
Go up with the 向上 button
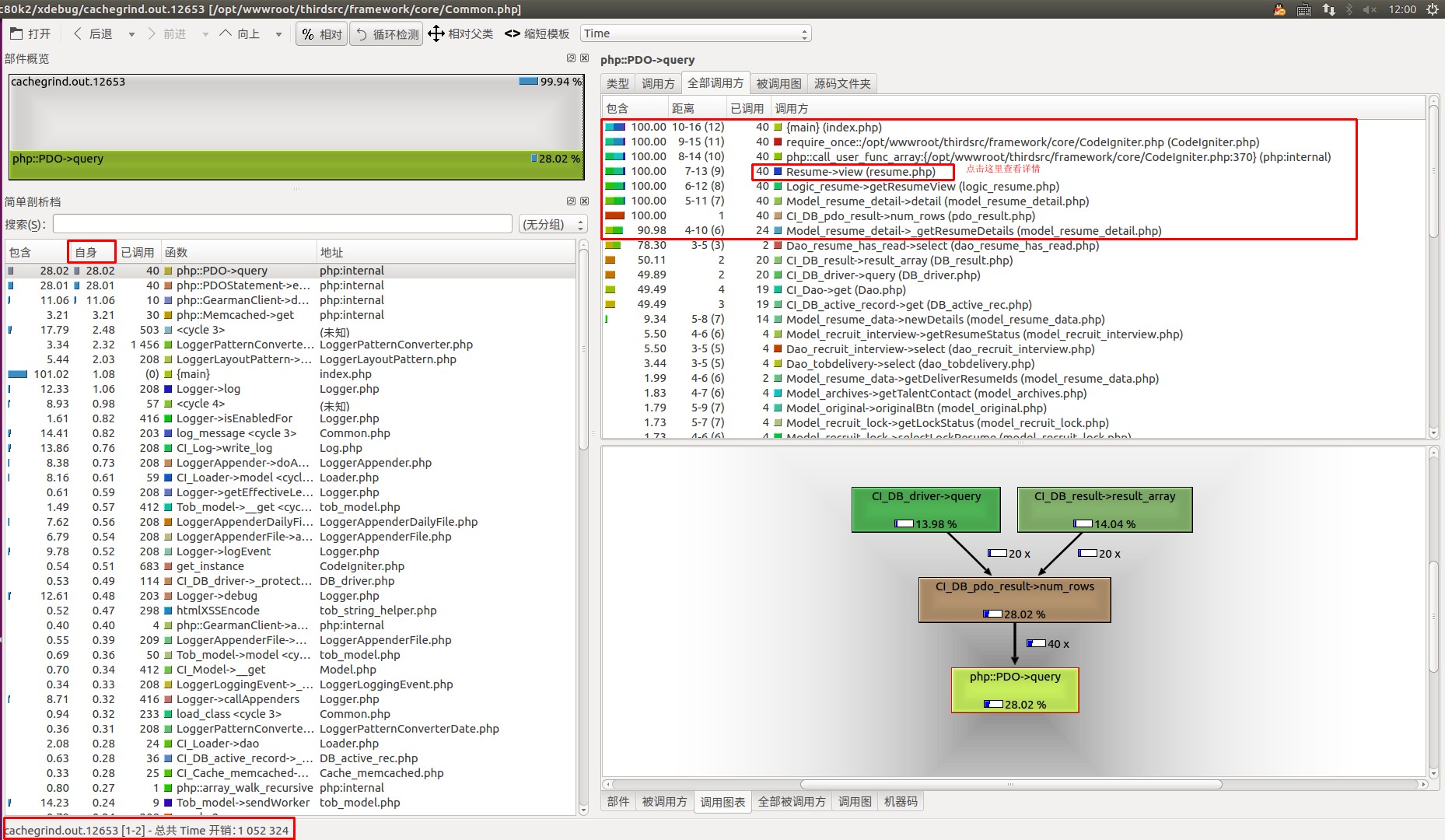coord(240,33)
